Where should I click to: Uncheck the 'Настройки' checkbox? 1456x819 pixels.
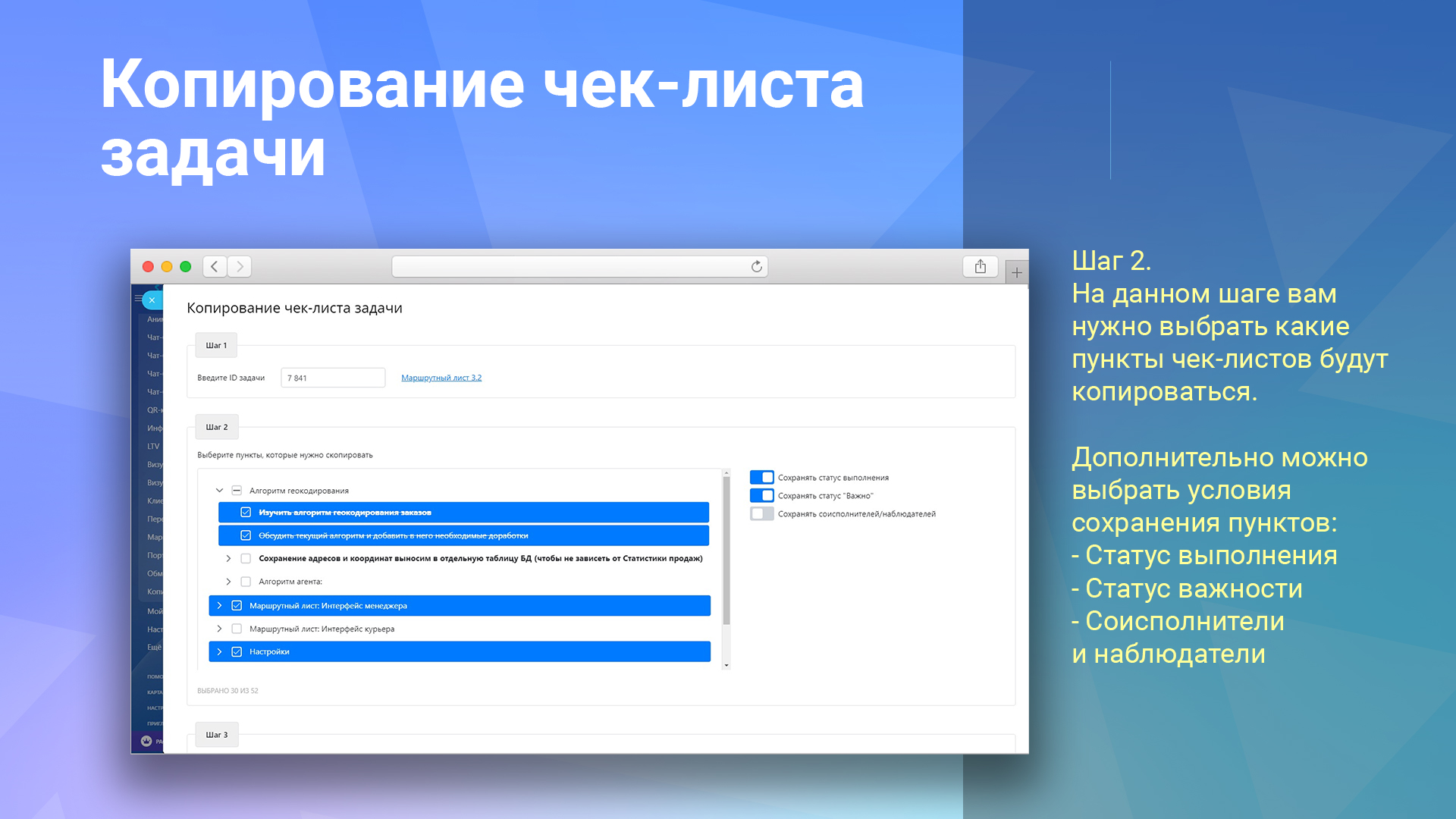237,651
